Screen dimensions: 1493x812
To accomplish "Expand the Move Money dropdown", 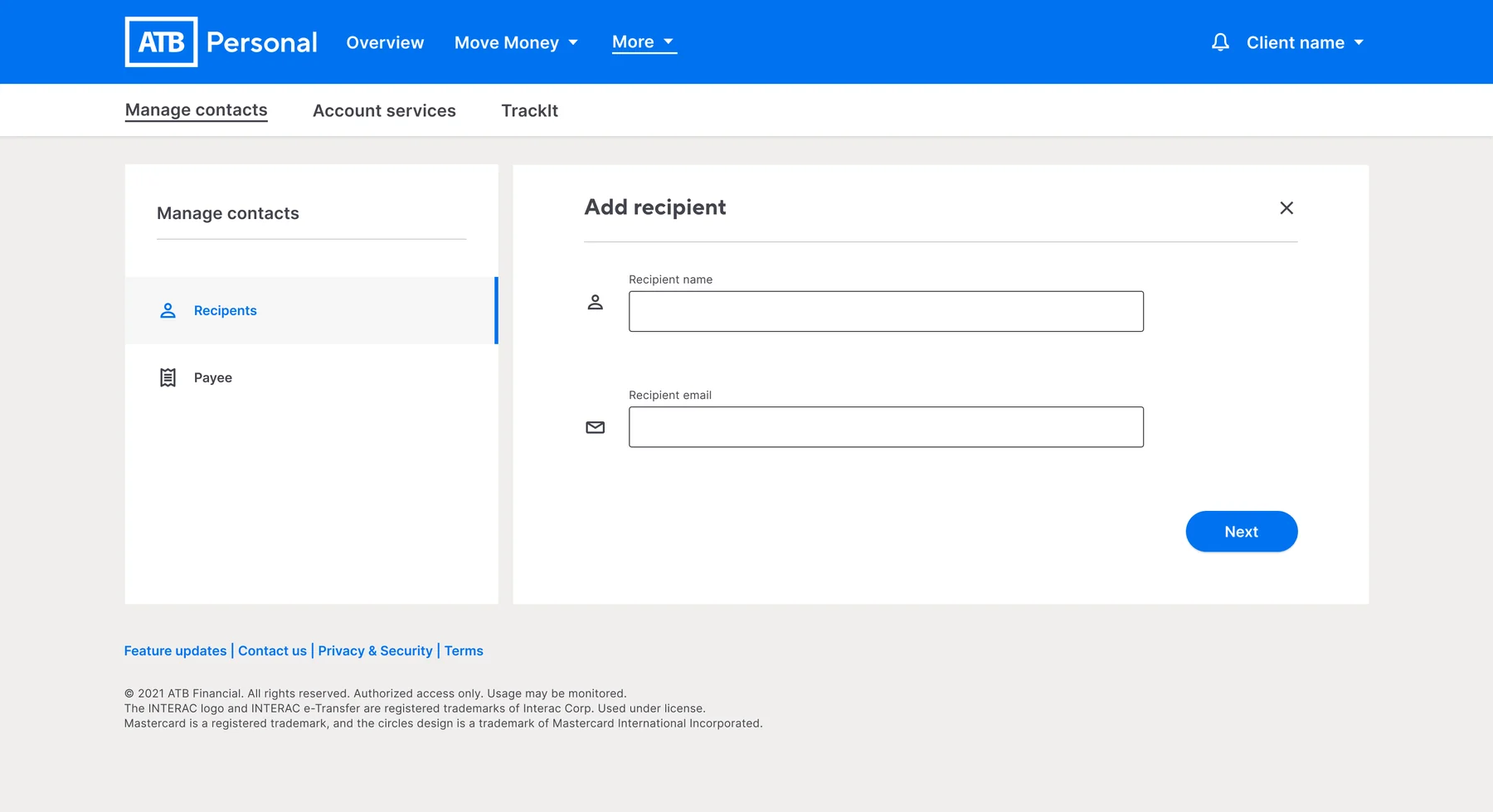I will pos(516,42).
